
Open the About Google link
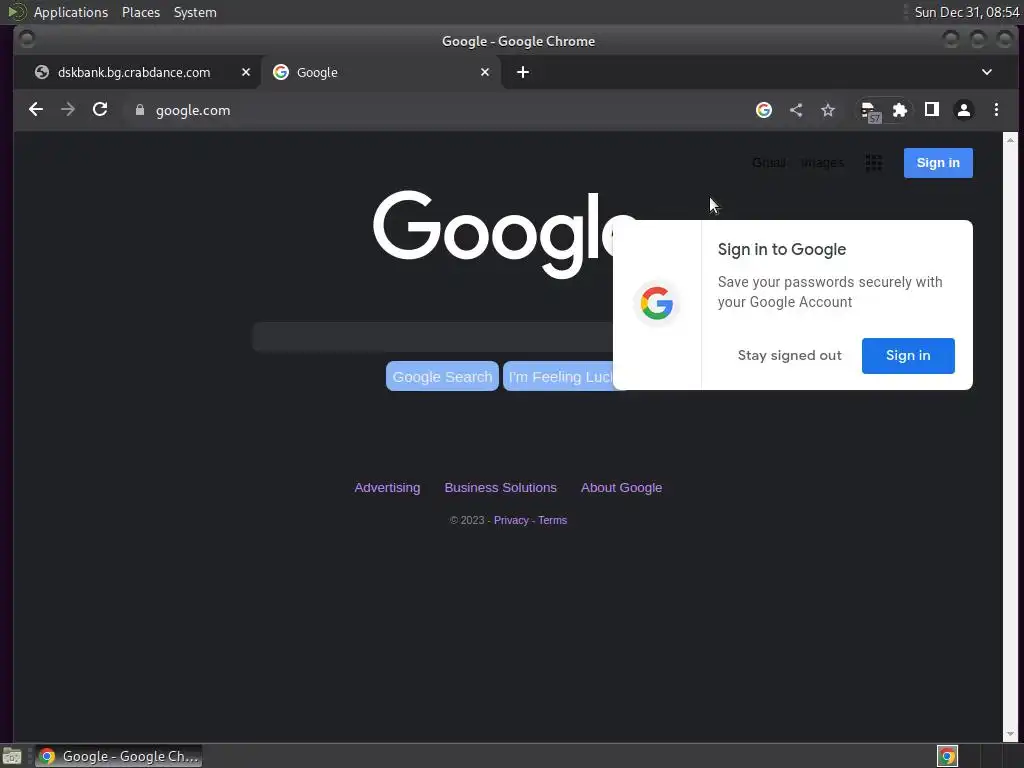(622, 488)
